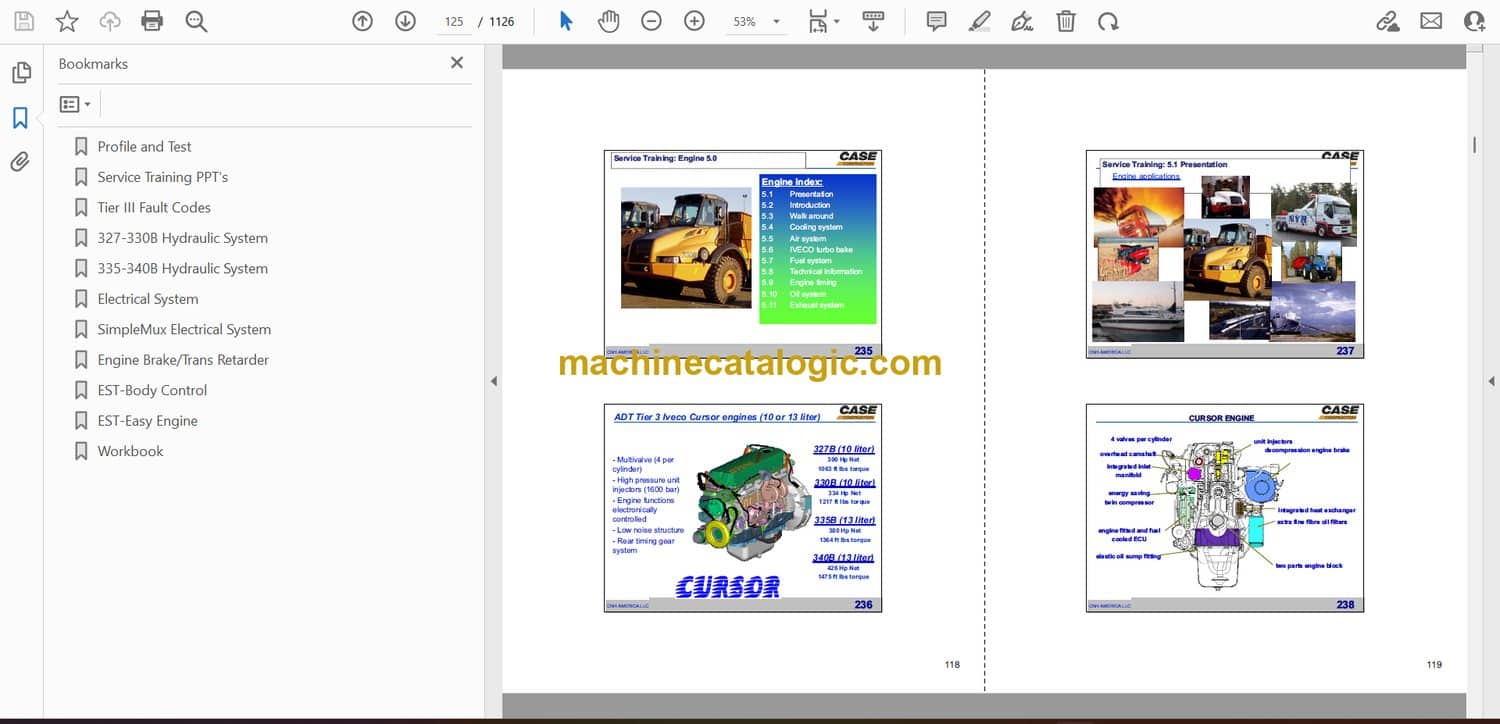Open the Attachments paperclip panel
Viewport: 1500px width, 724px height.
pyautogui.click(x=20, y=161)
